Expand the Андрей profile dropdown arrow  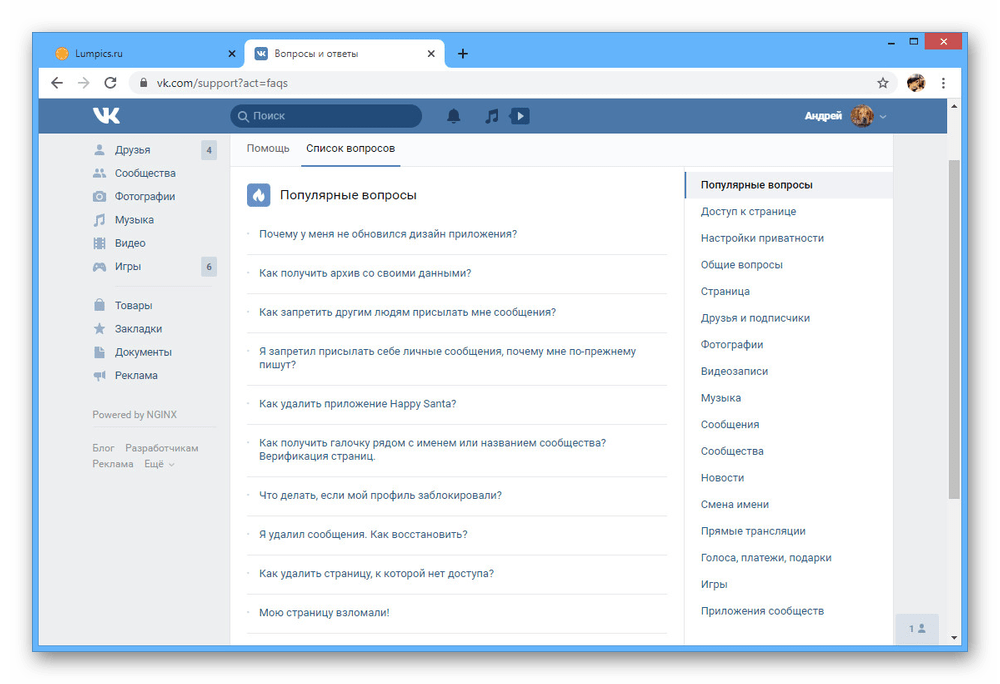click(883, 117)
